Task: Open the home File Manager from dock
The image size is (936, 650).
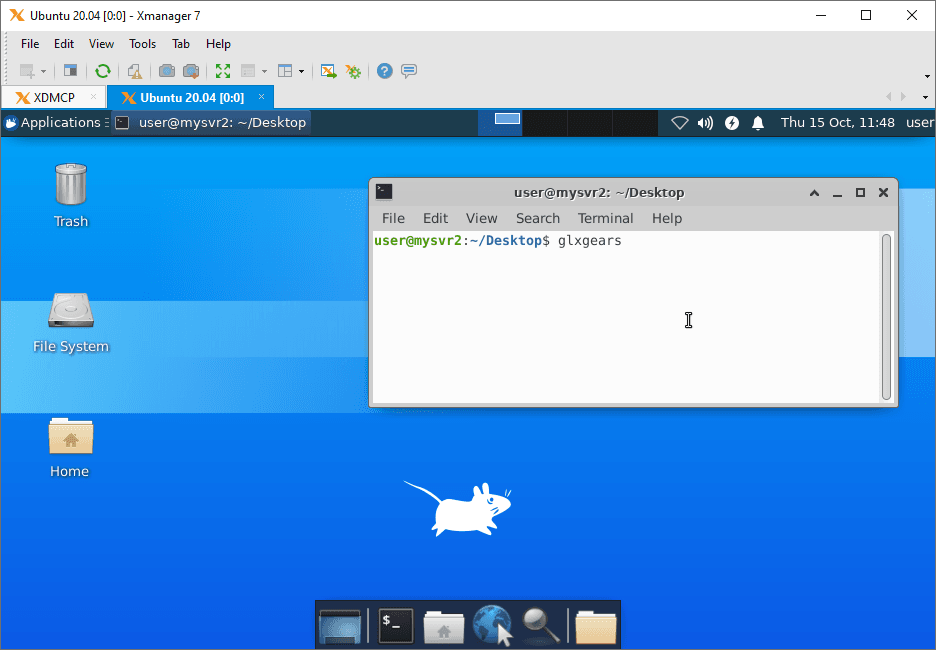Action: pyautogui.click(x=444, y=627)
